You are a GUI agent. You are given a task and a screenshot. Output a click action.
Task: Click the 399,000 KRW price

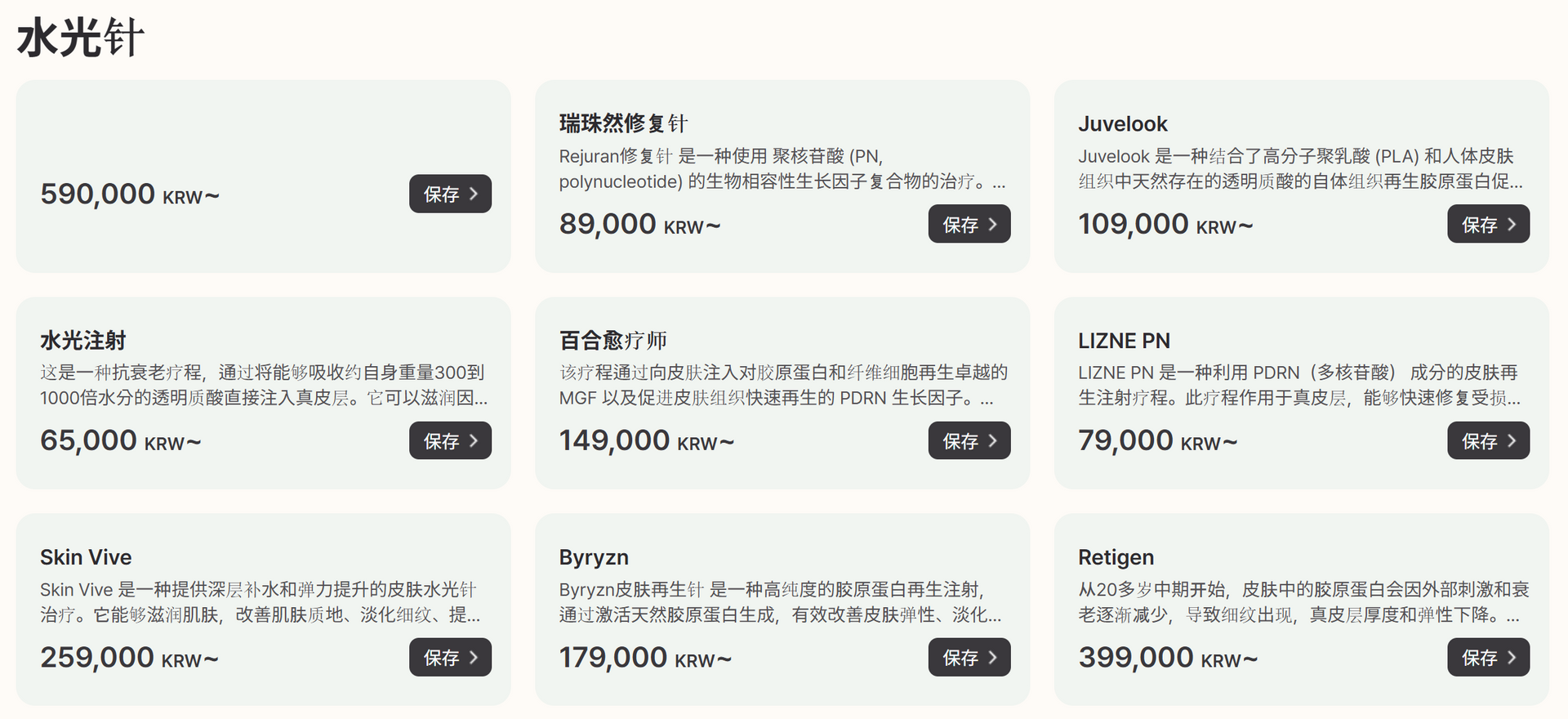pos(1167,658)
